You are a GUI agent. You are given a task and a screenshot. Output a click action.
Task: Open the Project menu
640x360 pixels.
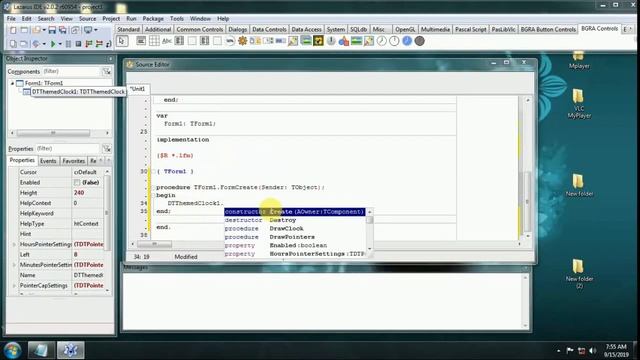click(111, 19)
